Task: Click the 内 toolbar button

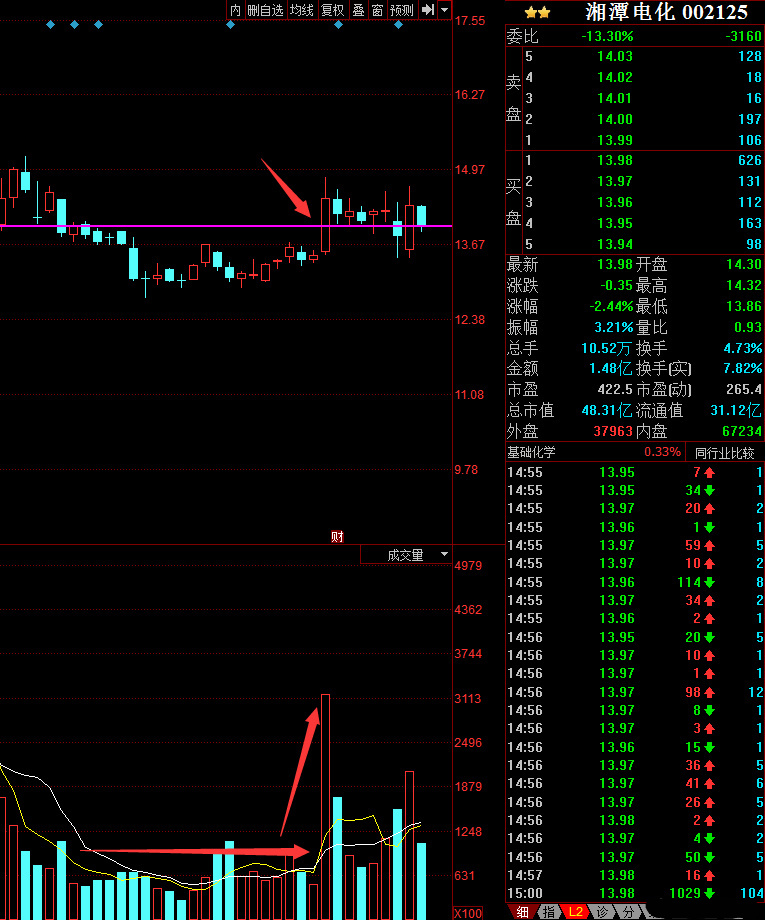Action: (x=236, y=10)
